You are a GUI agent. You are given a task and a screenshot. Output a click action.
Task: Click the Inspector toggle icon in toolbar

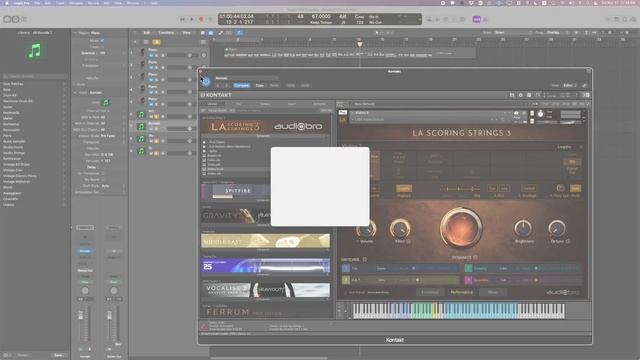[16, 19]
